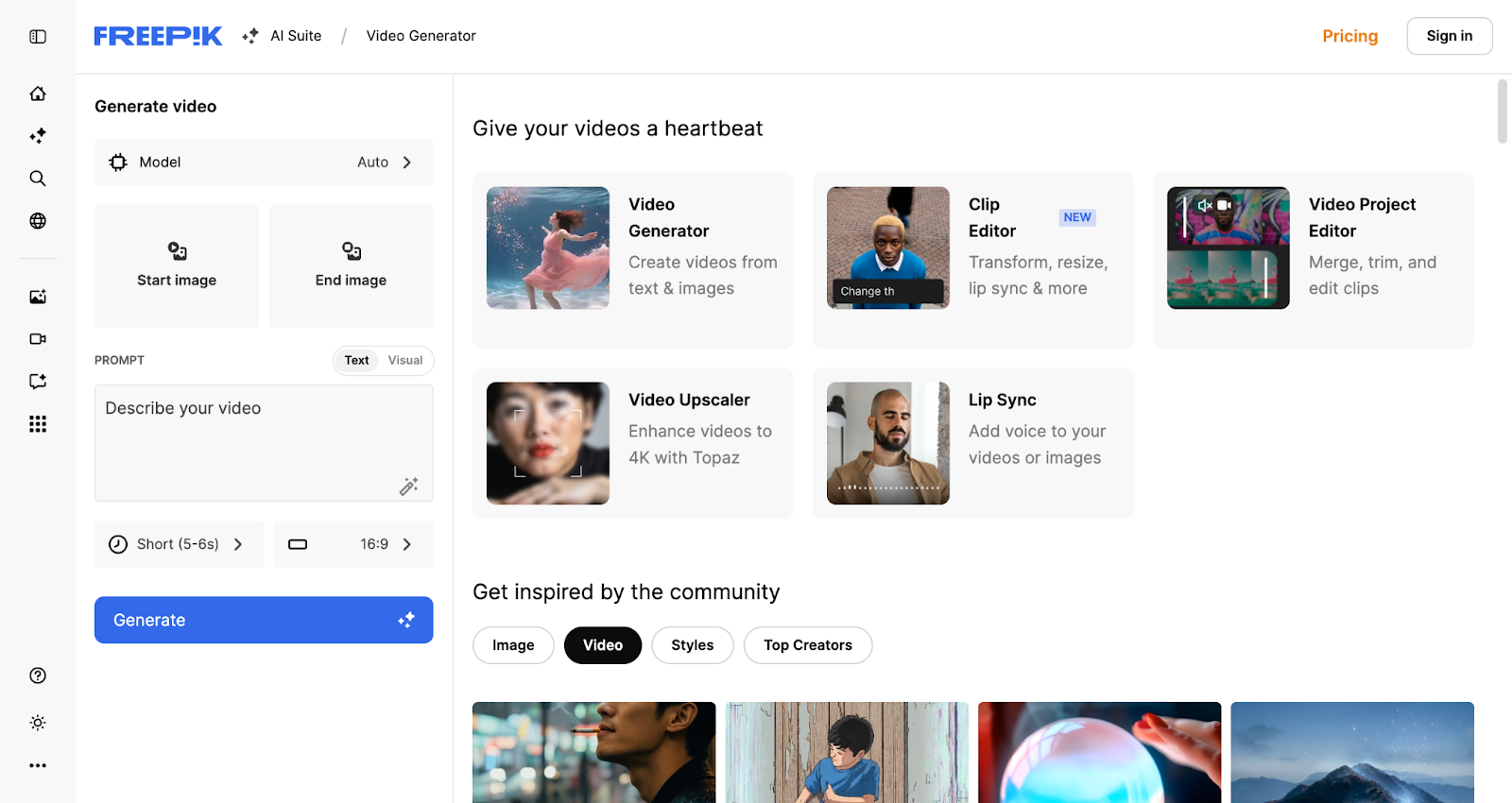Toggle the sidebar panel icon
Image resolution: width=1512 pixels, height=803 pixels.
coord(38,37)
